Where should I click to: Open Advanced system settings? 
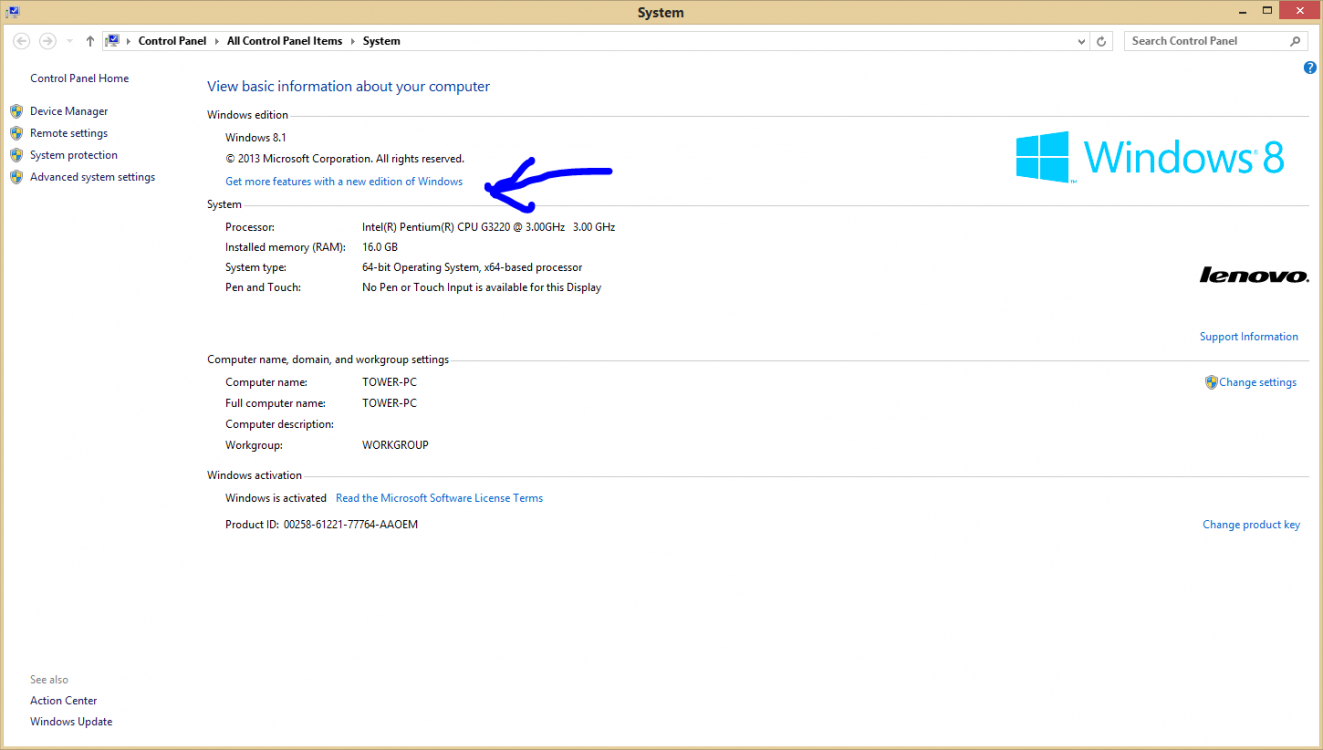pos(93,177)
